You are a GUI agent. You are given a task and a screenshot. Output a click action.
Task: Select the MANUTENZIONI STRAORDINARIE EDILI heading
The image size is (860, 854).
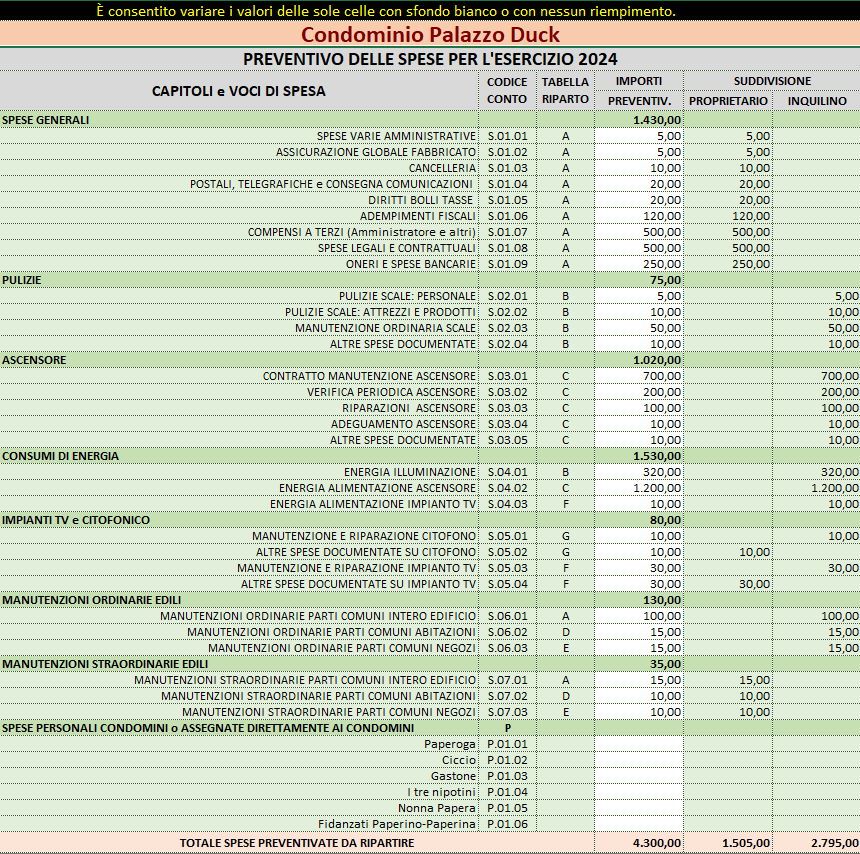[105, 664]
